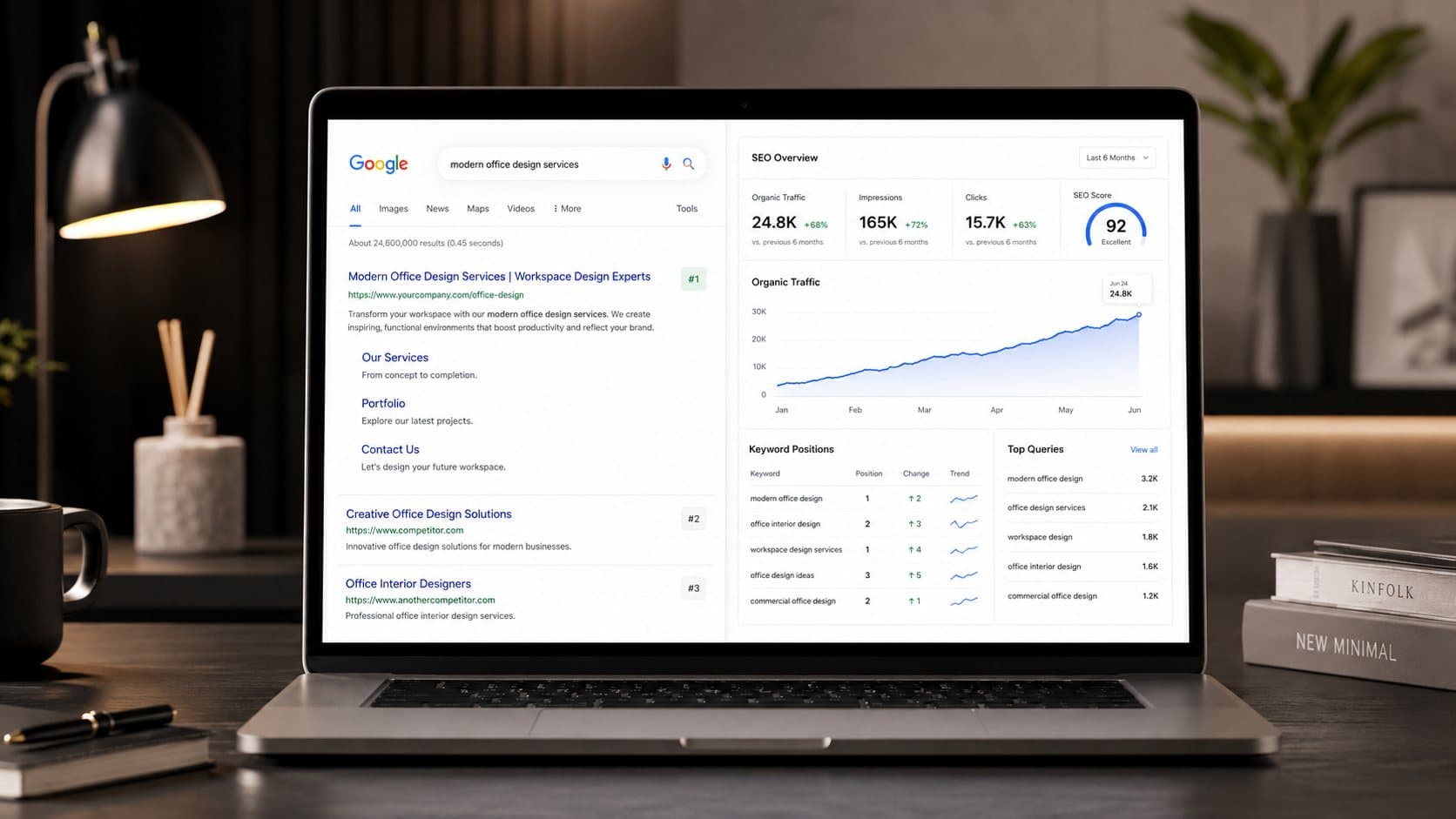
Task: Click the Jun data point on traffic chart
Action: 1138,315
